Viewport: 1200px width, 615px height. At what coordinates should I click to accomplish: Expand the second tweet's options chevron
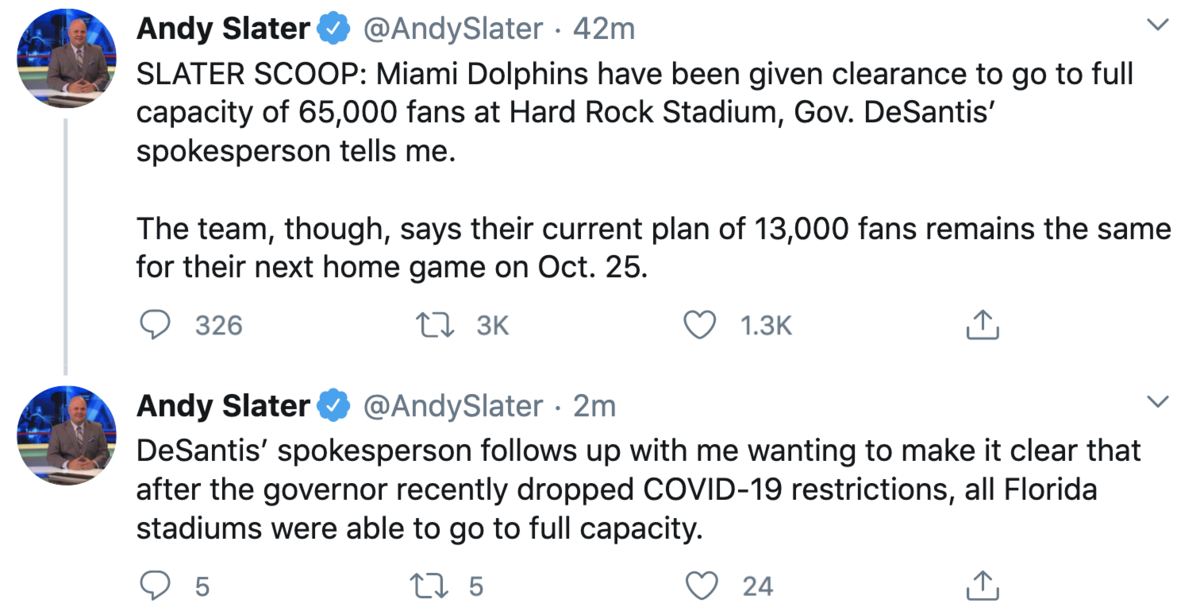point(1157,402)
